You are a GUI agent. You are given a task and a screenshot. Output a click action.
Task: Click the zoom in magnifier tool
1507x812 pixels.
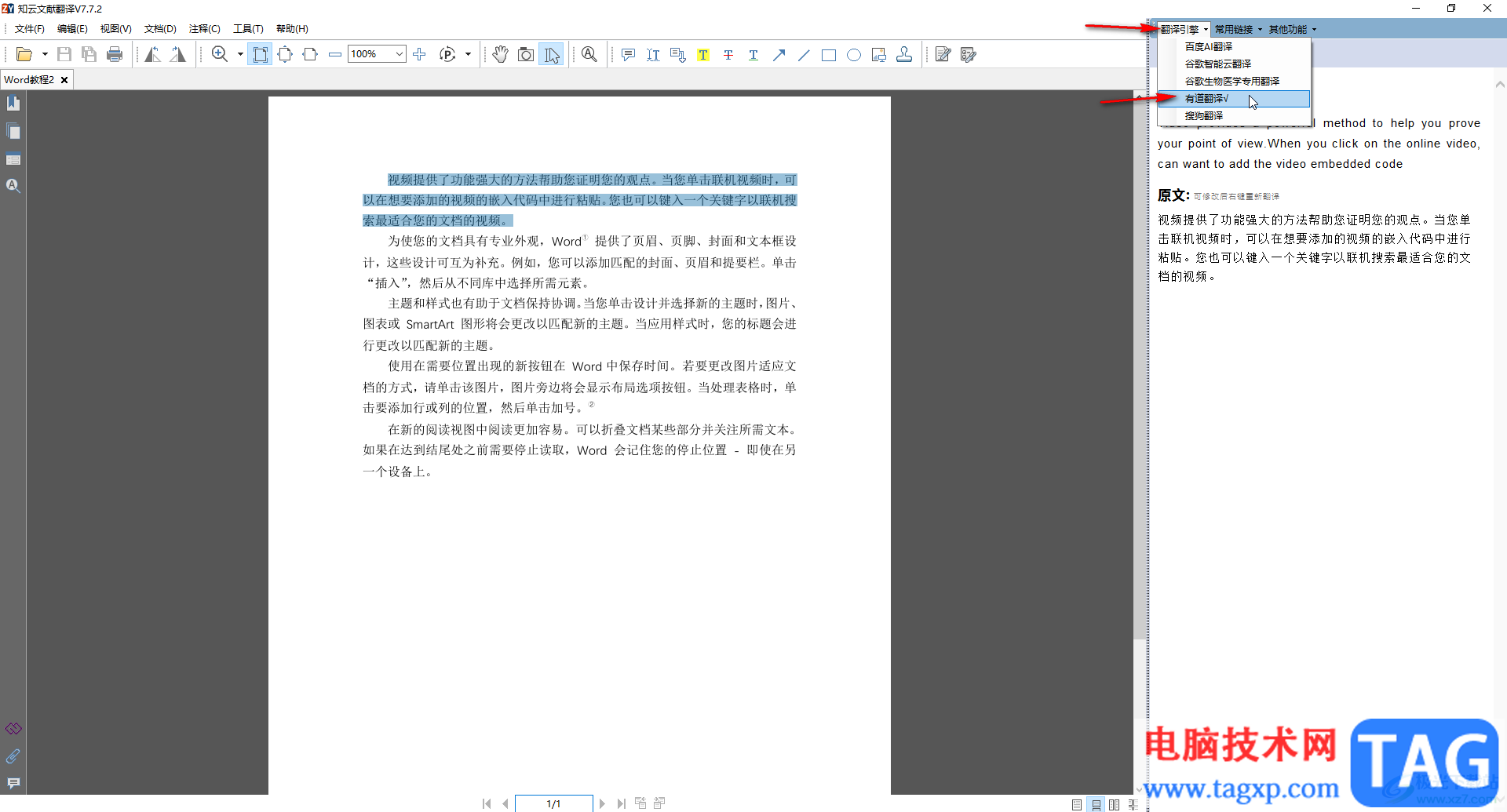click(220, 54)
